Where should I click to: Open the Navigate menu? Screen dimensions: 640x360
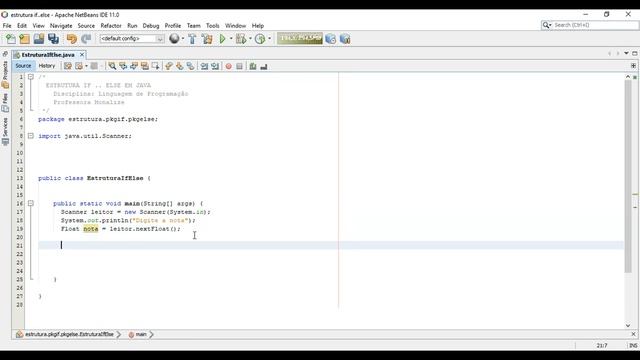tap(61, 26)
